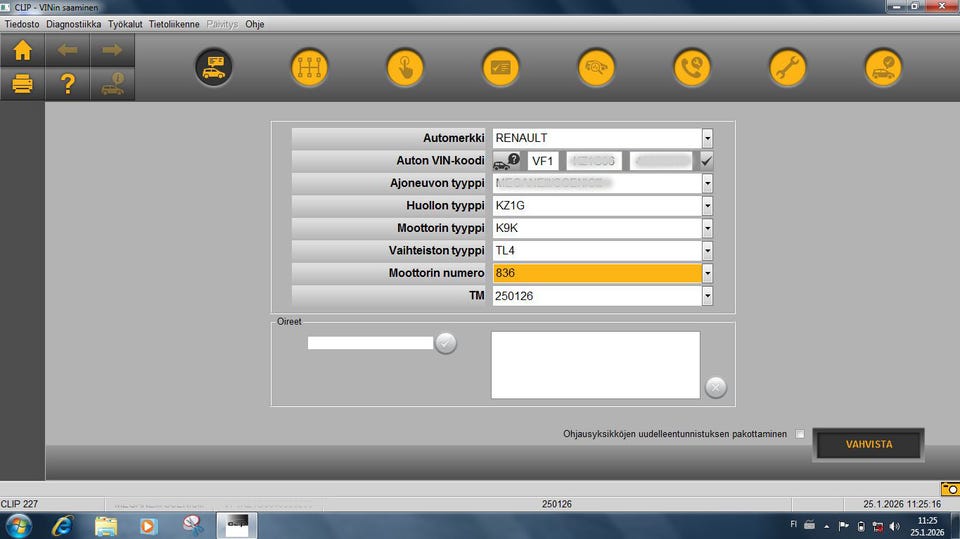
Task: Open Windows Media Player taskbar icon
Action: [x=148, y=526]
